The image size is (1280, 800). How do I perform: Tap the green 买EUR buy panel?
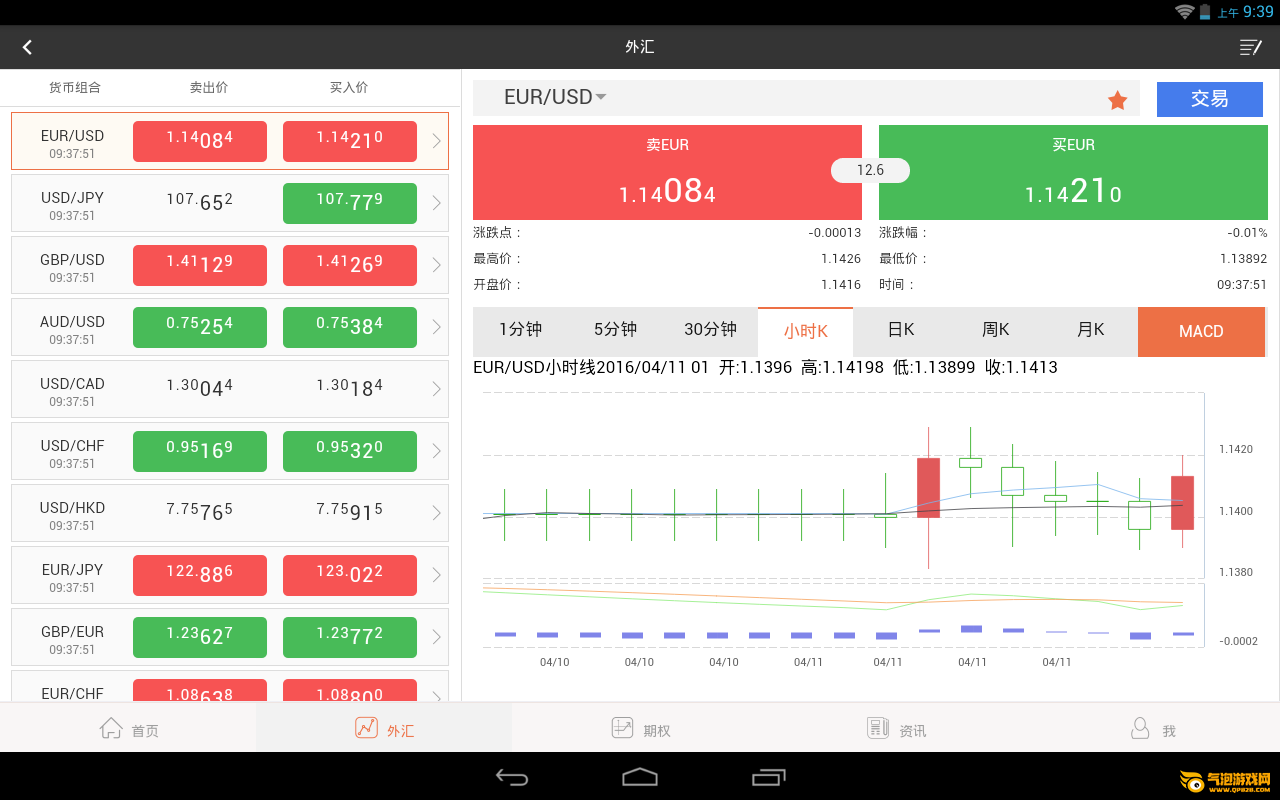coord(1073,172)
